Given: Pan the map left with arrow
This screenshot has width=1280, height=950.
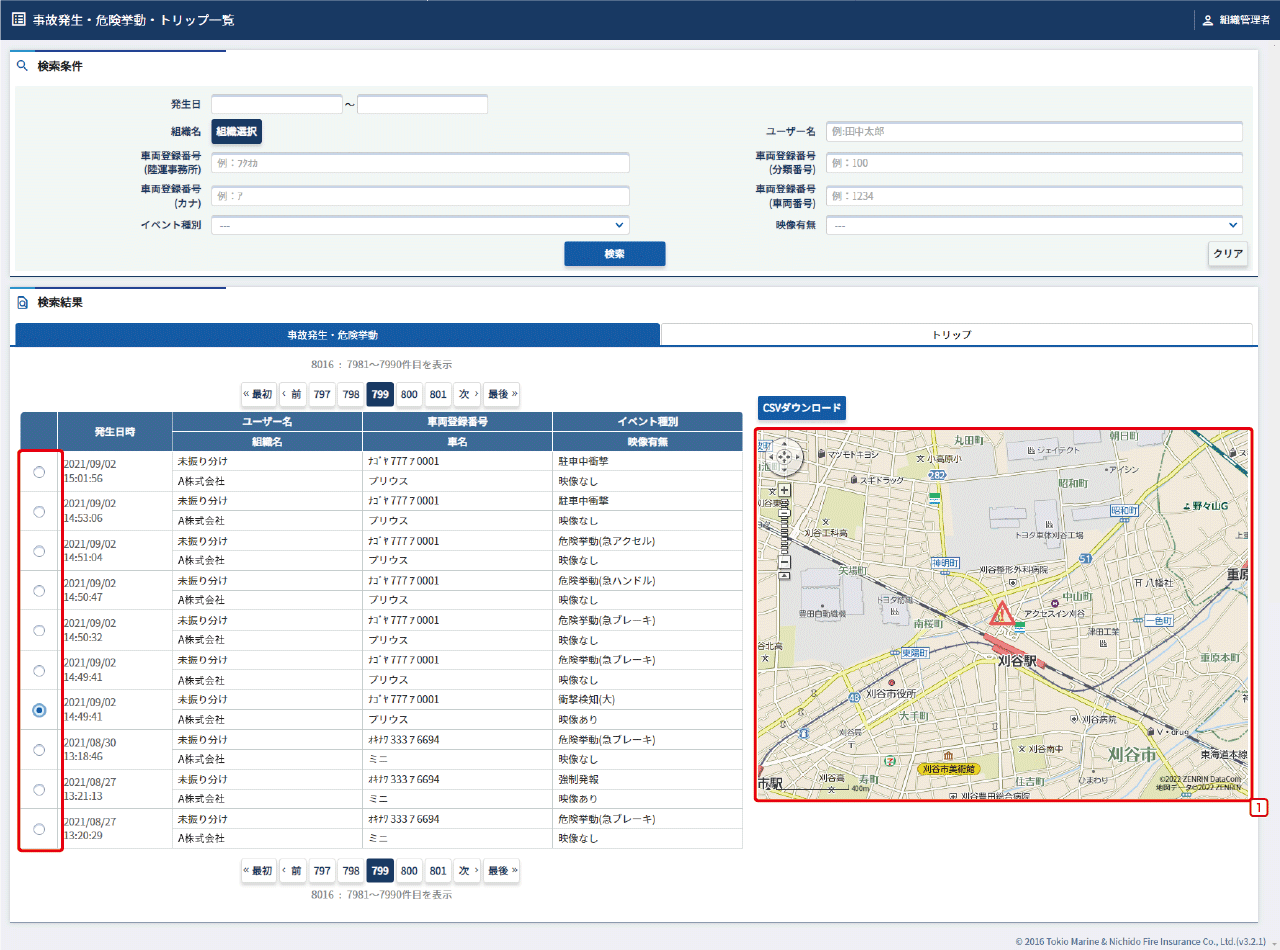Looking at the screenshot, I should [x=773, y=457].
